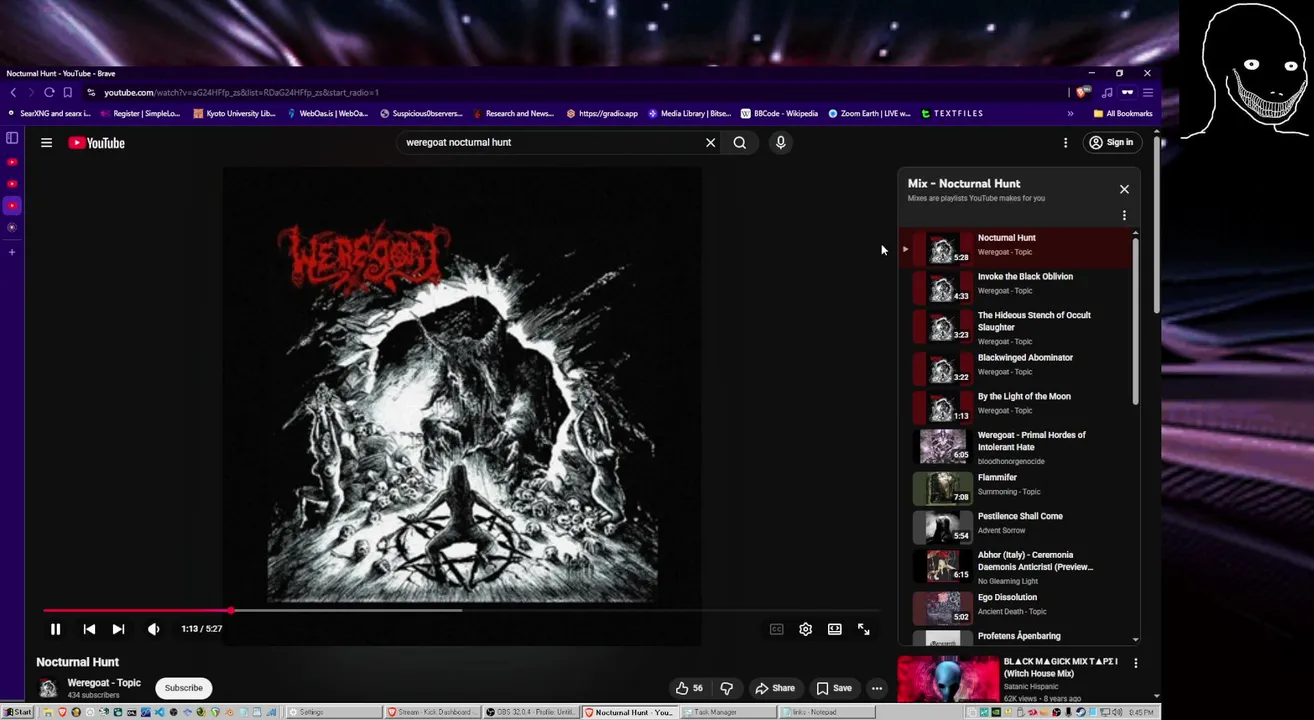Viewport: 1314px width, 720px height.
Task: Focus the YouTube search box
Action: tap(550, 142)
